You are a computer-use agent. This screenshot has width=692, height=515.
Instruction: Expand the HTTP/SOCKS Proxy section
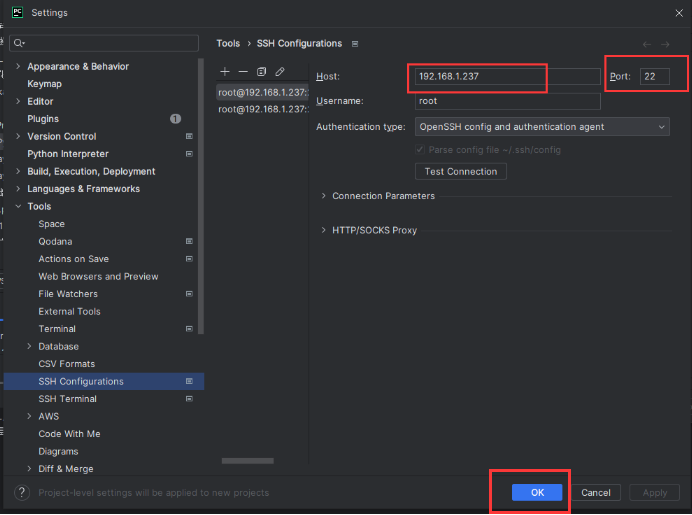[x=324, y=230]
